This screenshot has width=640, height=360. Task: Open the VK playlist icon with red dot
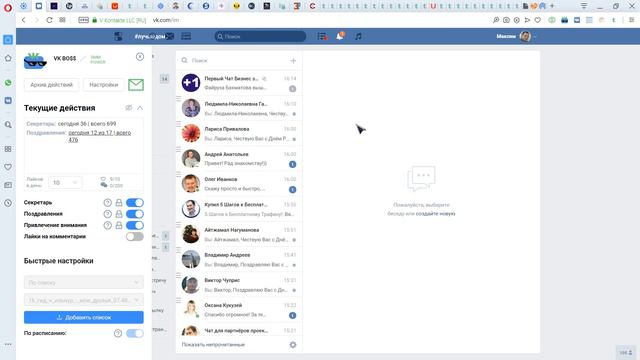322,36
